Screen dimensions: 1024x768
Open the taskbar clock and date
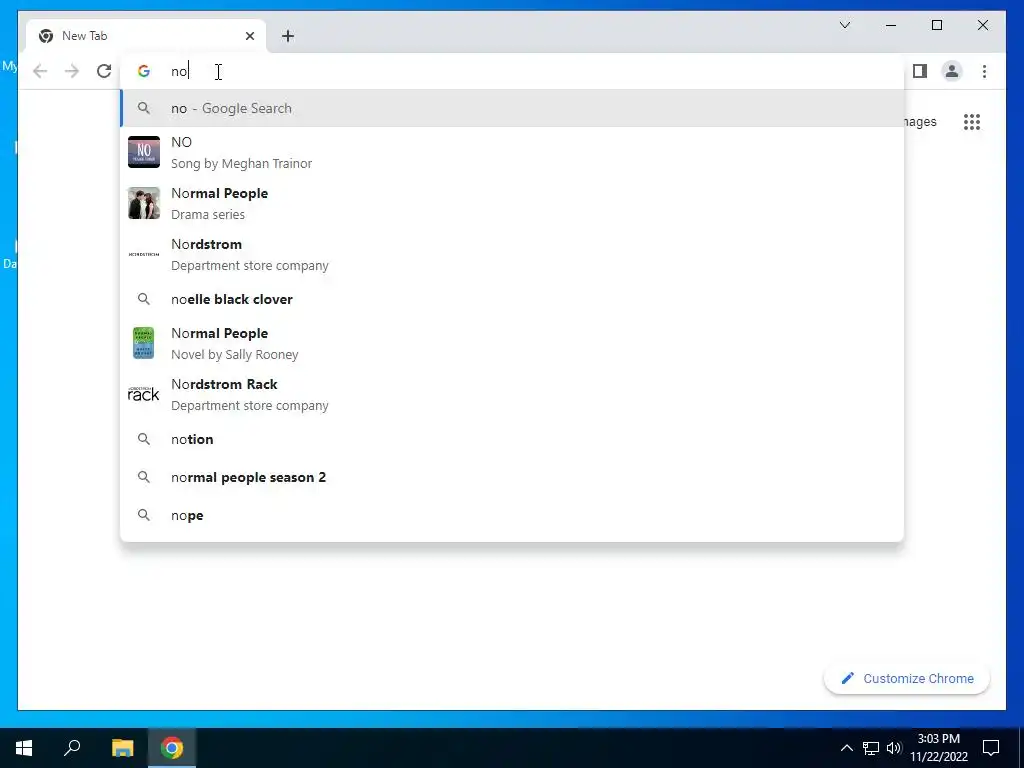(x=938, y=748)
